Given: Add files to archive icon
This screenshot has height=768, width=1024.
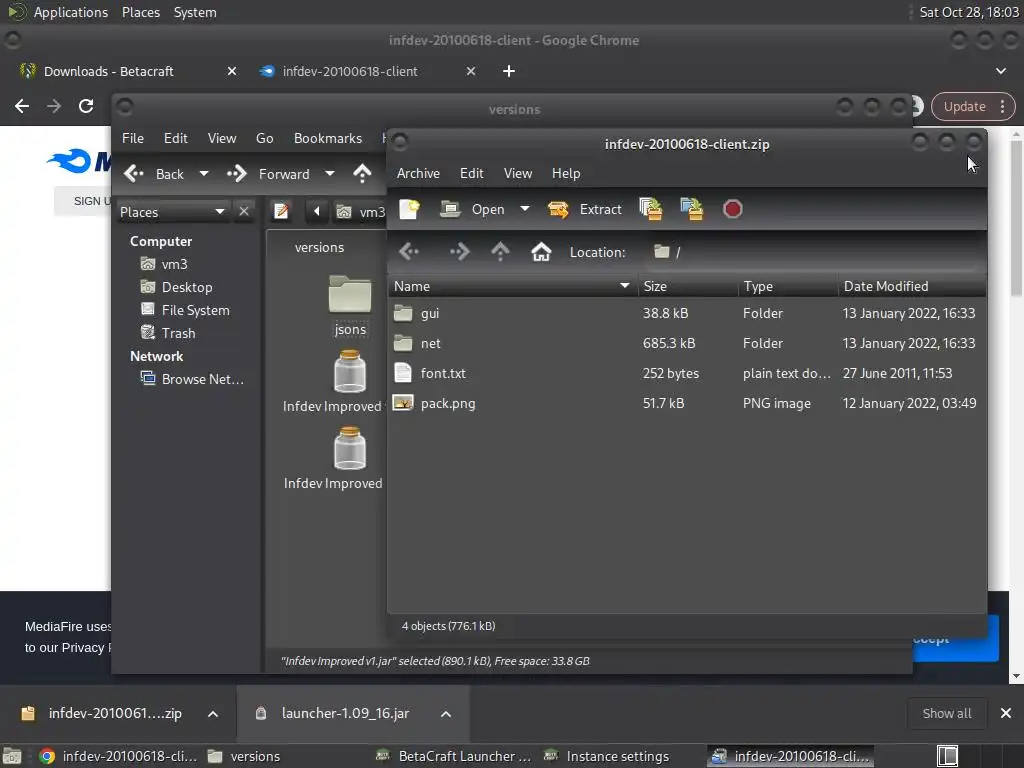Looking at the screenshot, I should point(650,209).
